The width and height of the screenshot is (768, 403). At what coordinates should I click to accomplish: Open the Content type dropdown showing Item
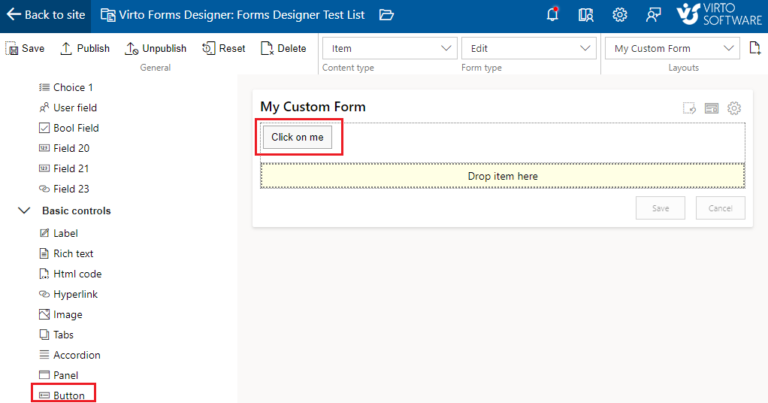point(390,48)
